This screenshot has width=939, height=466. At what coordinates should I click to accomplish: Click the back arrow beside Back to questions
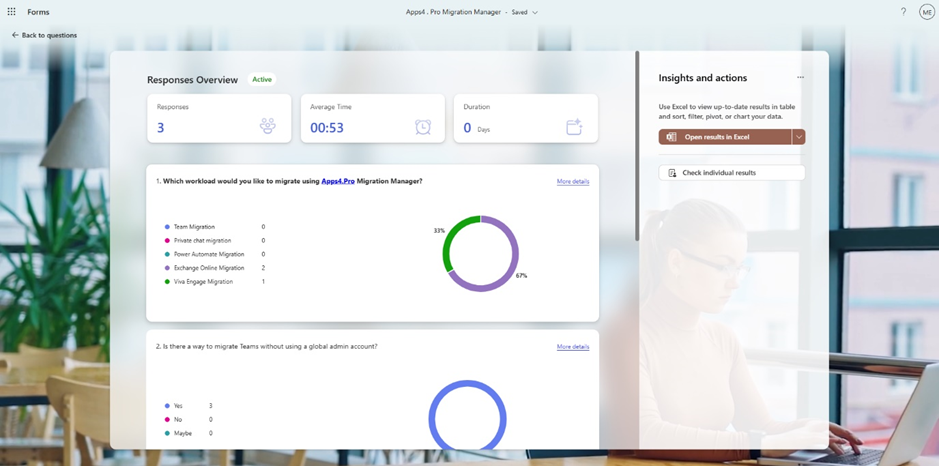[x=15, y=35]
